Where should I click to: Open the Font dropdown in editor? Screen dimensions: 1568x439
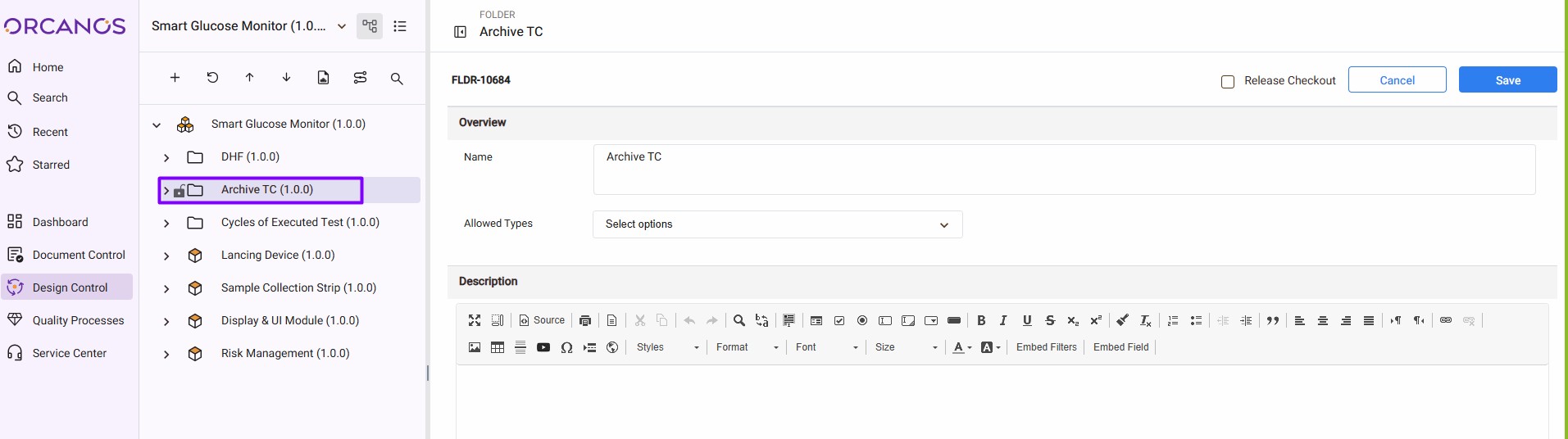tap(826, 347)
